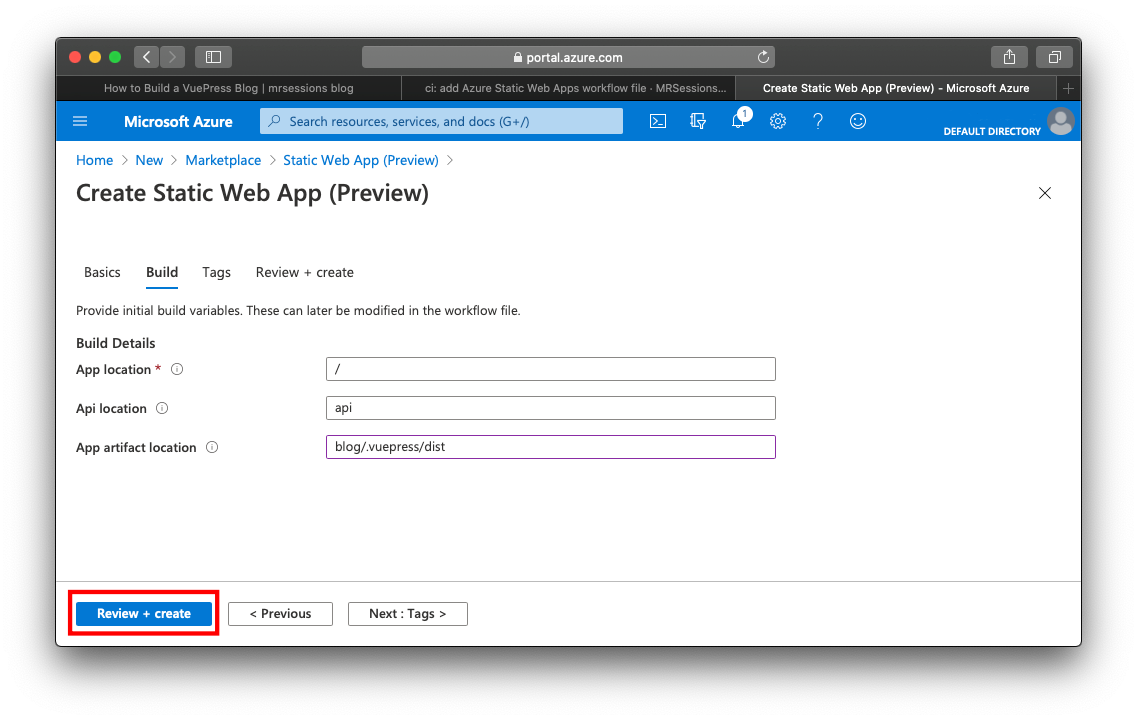Select the Build tab
Screen dimensions: 1137x720
[x=162, y=273]
